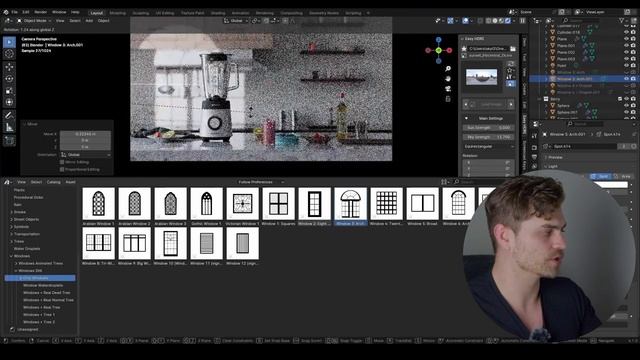Image resolution: width=640 pixels, height=360 pixels.
Task: Select the Rotate tool
Action: [x=9, y=79]
